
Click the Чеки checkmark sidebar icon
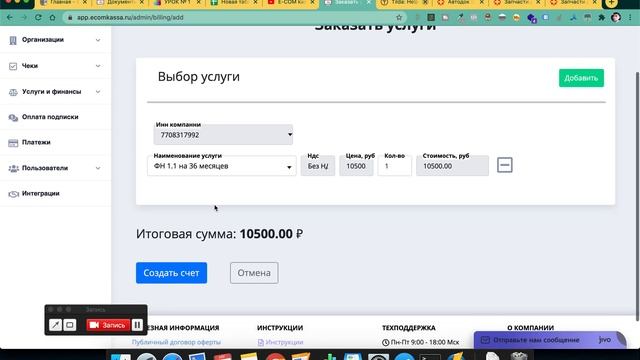[x=13, y=66]
